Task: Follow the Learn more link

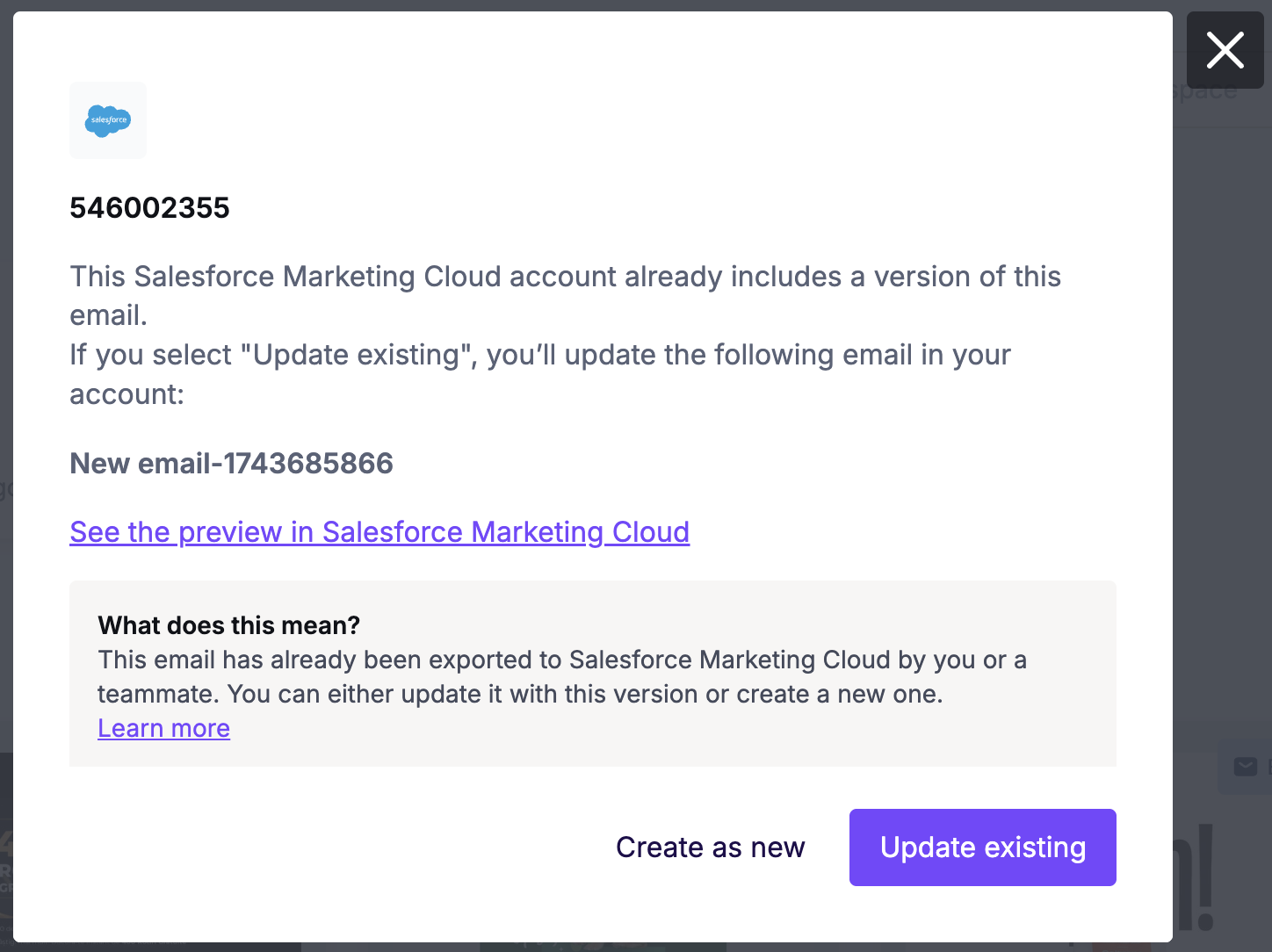Action: pyautogui.click(x=163, y=728)
